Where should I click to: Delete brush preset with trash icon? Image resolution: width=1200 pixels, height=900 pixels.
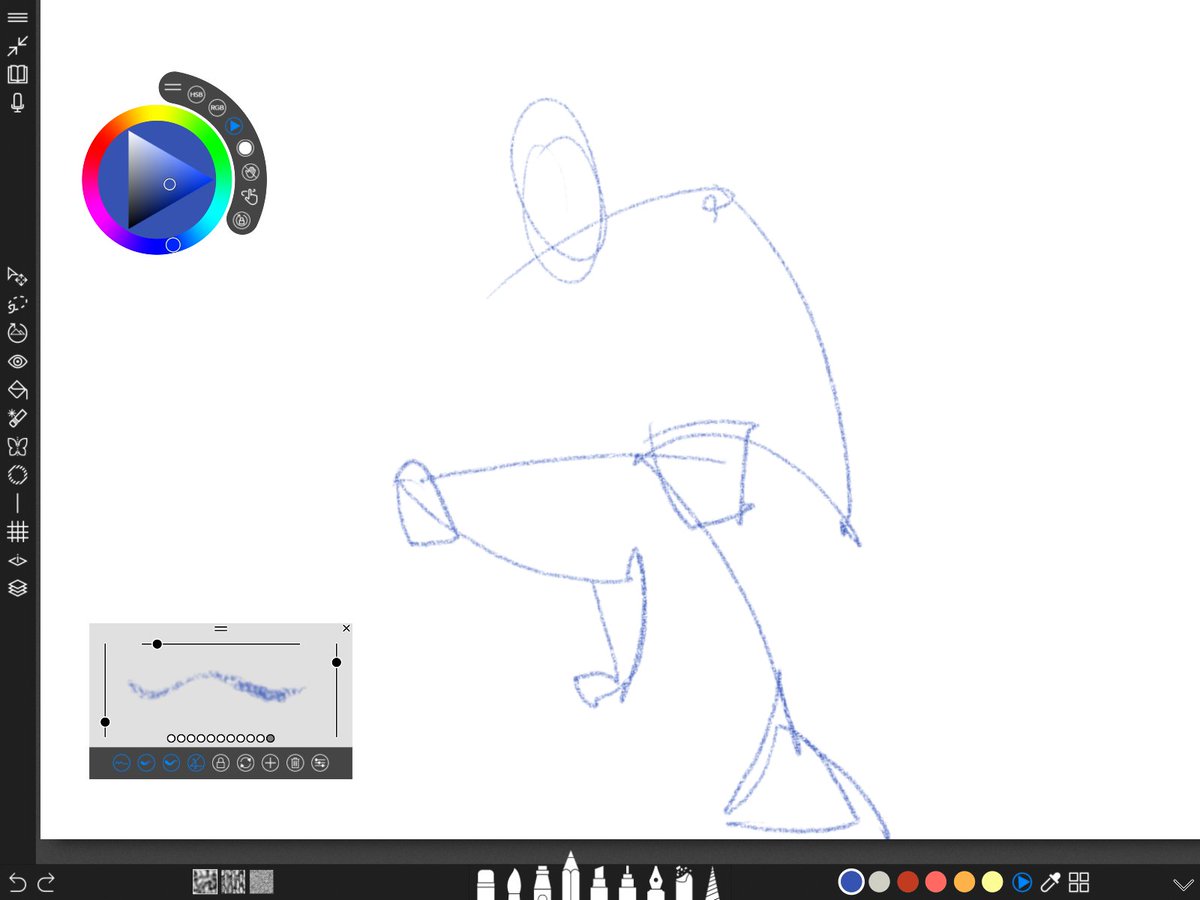[295, 763]
